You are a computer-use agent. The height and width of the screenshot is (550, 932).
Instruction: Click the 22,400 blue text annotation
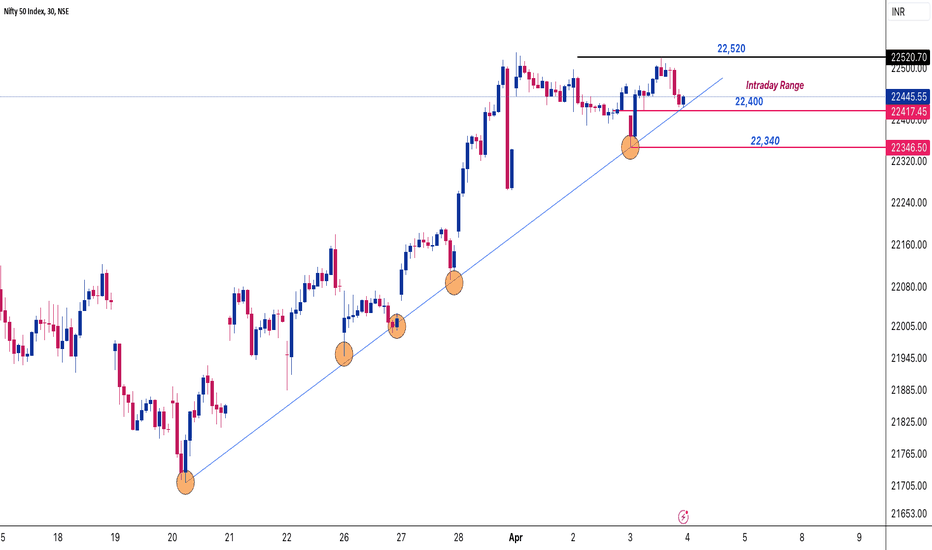[x=749, y=102]
